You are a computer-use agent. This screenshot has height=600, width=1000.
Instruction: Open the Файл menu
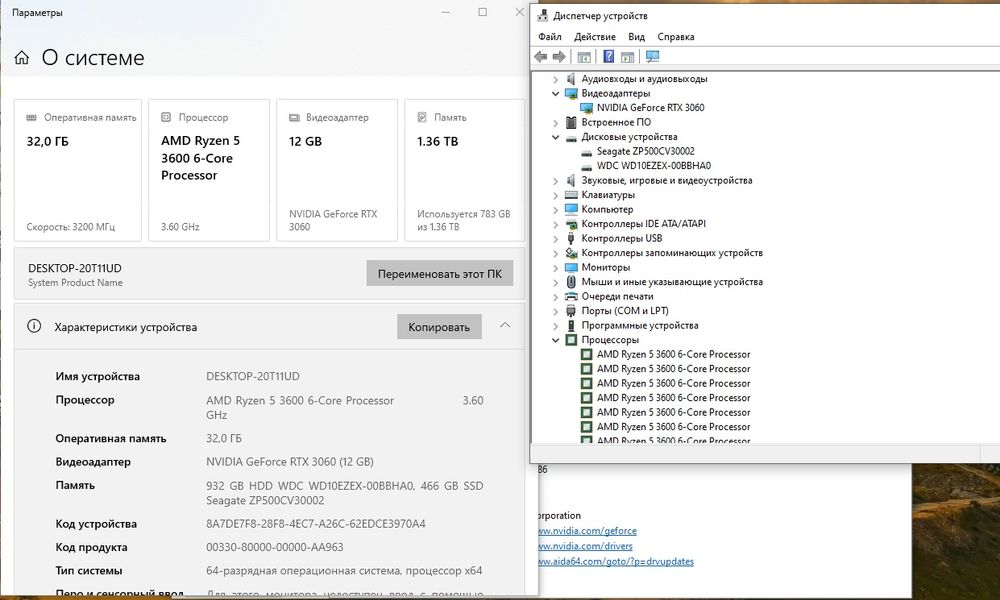pos(550,37)
